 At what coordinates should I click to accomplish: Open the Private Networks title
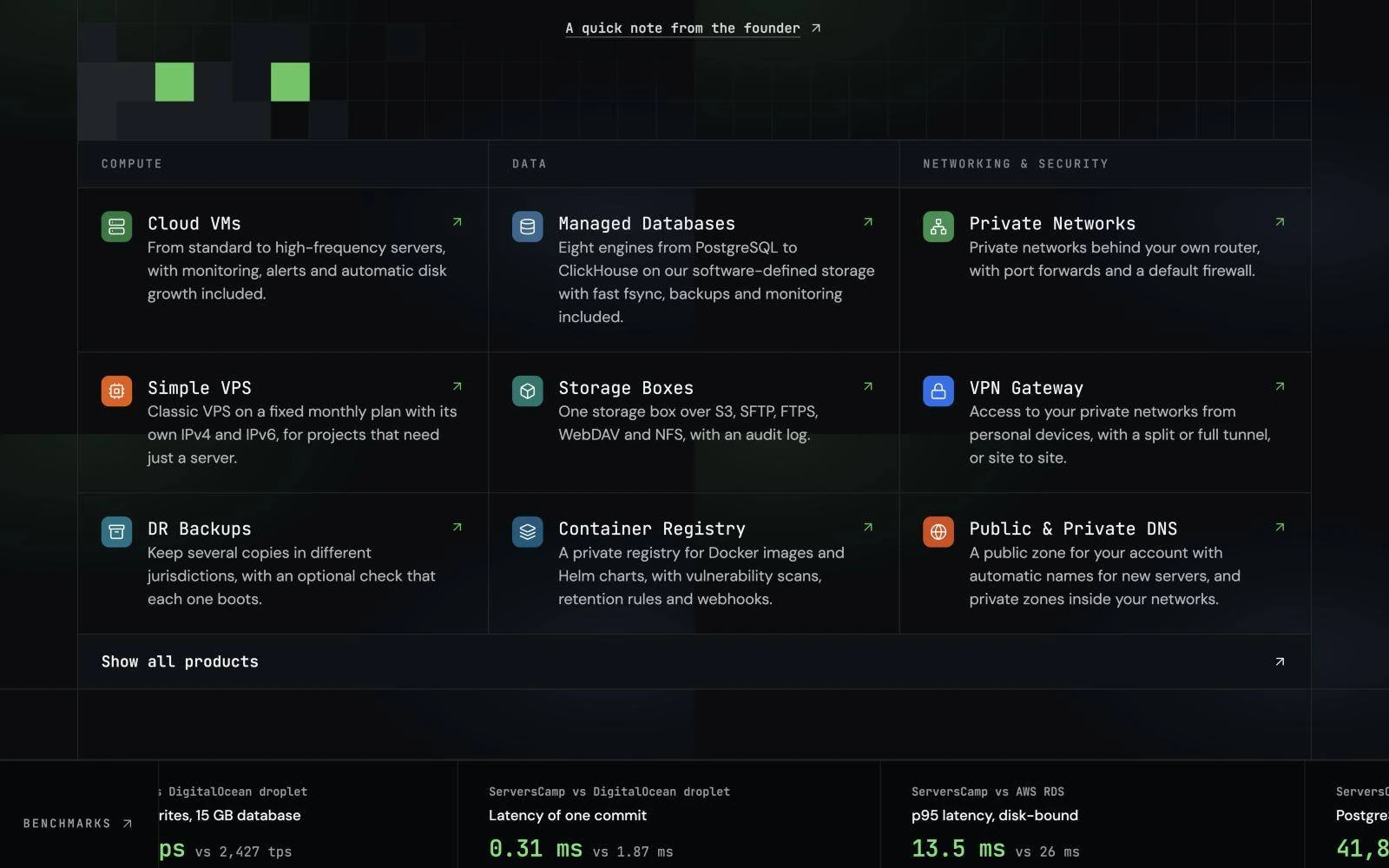[1052, 223]
